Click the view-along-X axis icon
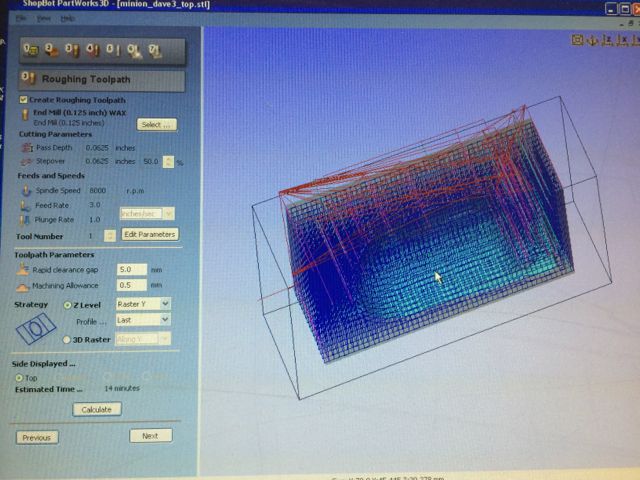The width and height of the screenshot is (640, 480). (622, 40)
